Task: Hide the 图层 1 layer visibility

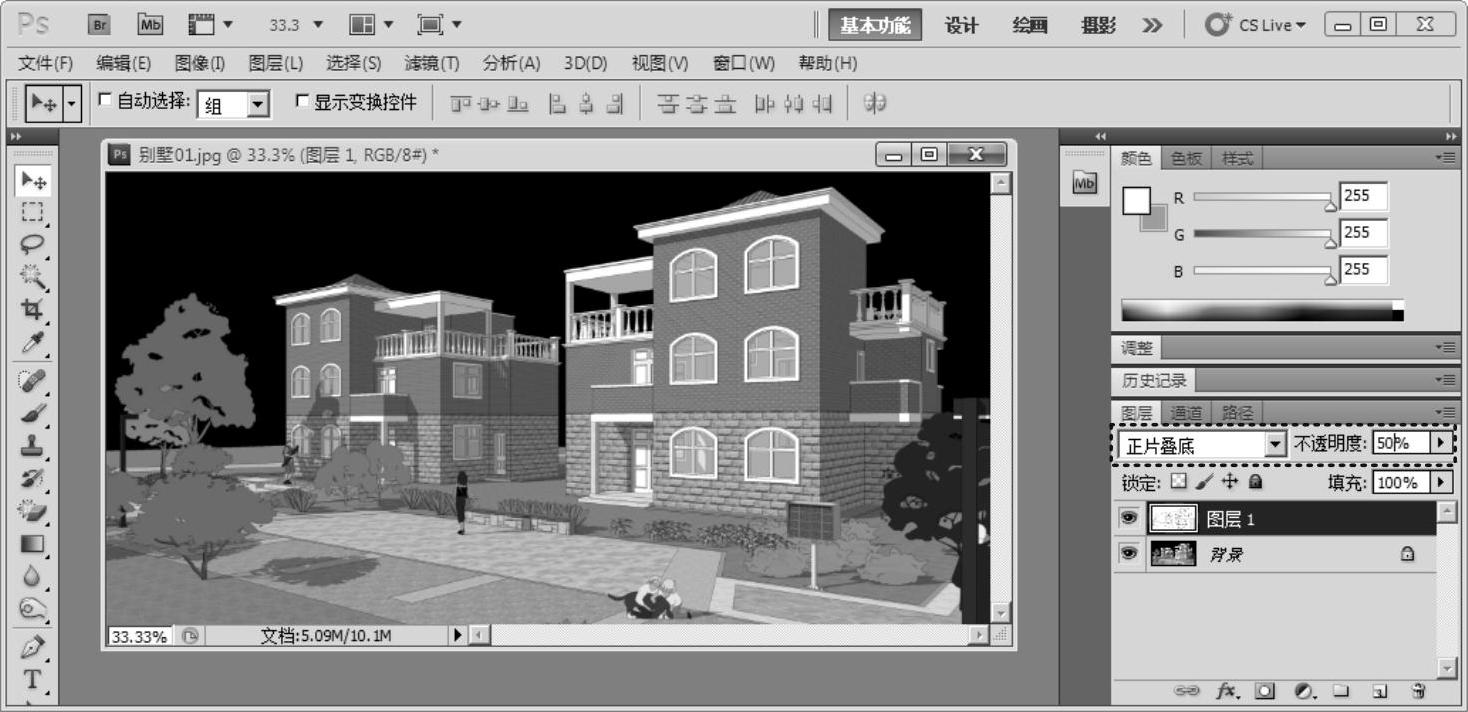Action: tap(1128, 518)
